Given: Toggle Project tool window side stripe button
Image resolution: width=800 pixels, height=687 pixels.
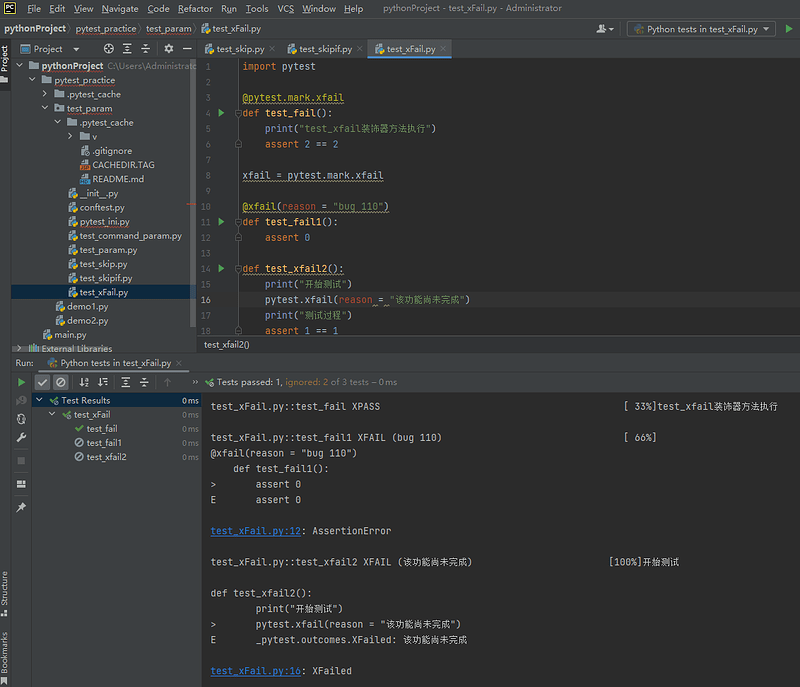Looking at the screenshot, I should pyautogui.click(x=5, y=63).
